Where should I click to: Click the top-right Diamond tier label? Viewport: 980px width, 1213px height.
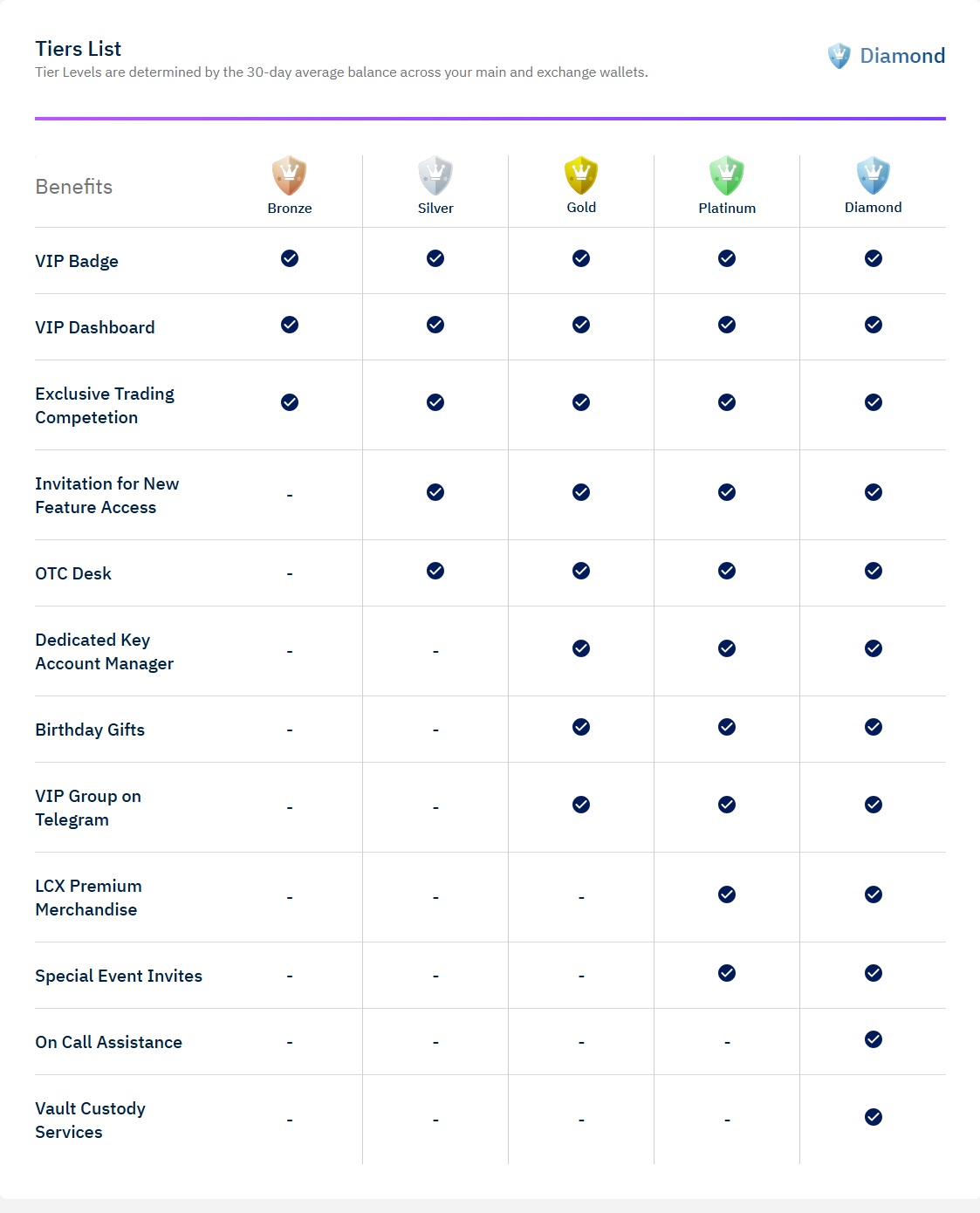coord(902,56)
